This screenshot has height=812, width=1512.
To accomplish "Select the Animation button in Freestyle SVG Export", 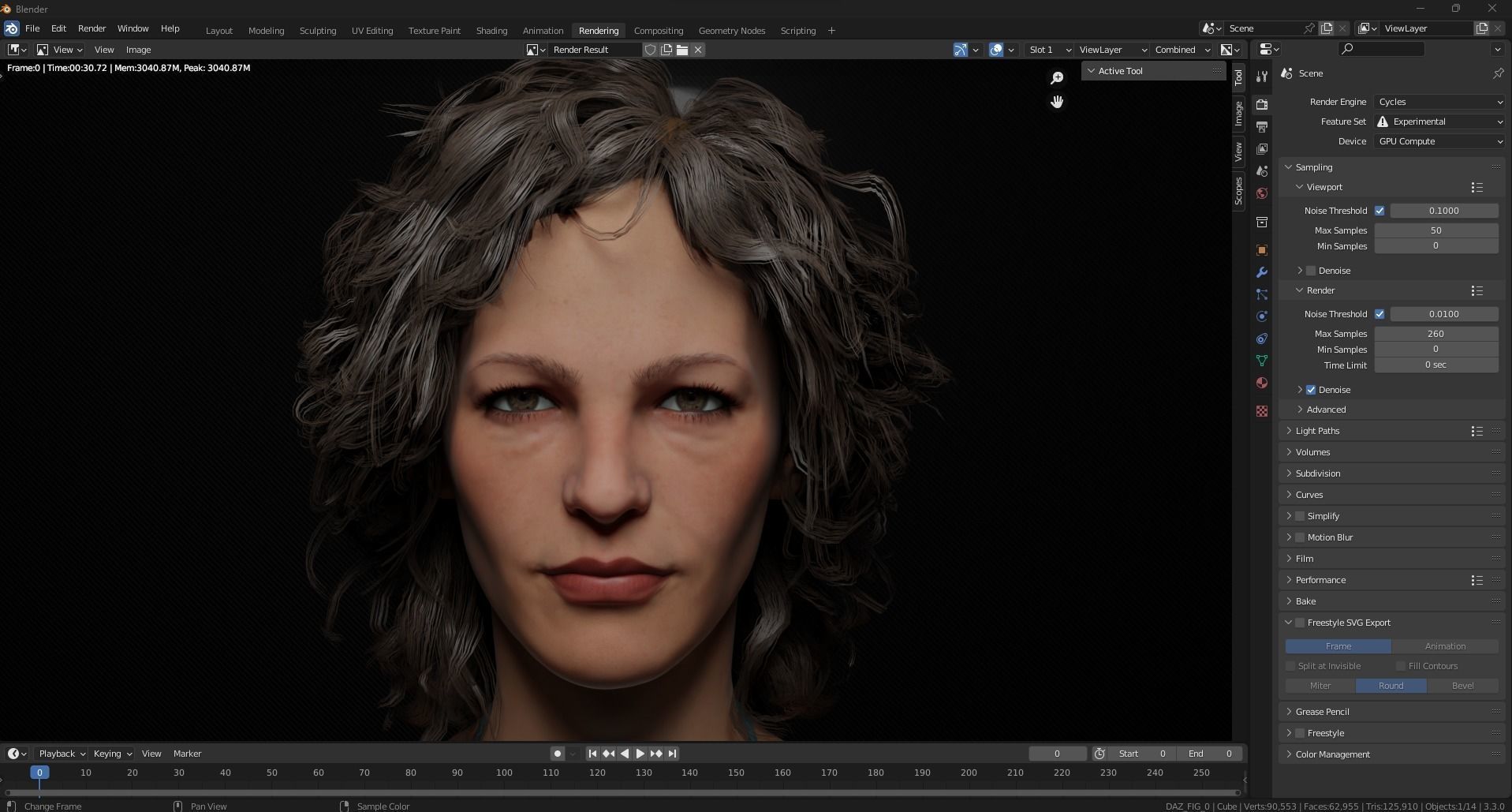I will pyautogui.click(x=1445, y=646).
